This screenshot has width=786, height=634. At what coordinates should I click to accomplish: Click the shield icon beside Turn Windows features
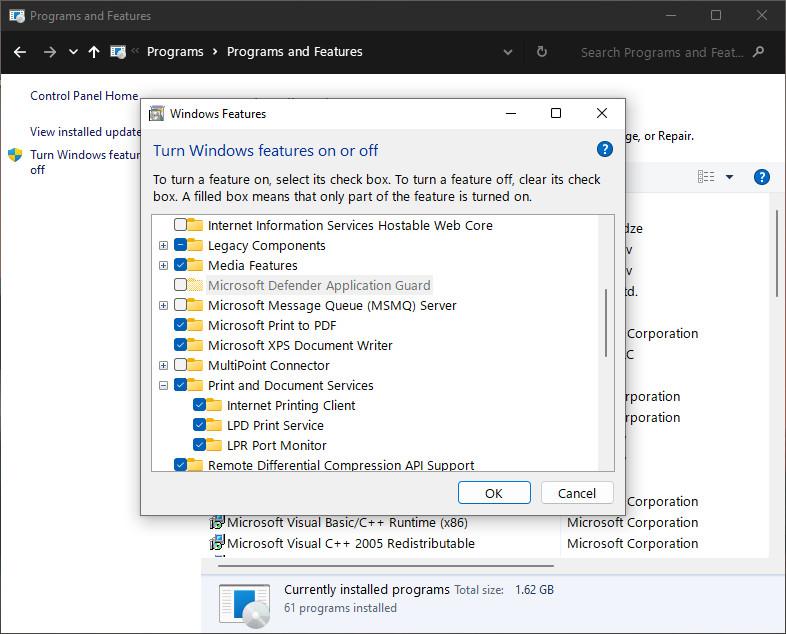15,155
